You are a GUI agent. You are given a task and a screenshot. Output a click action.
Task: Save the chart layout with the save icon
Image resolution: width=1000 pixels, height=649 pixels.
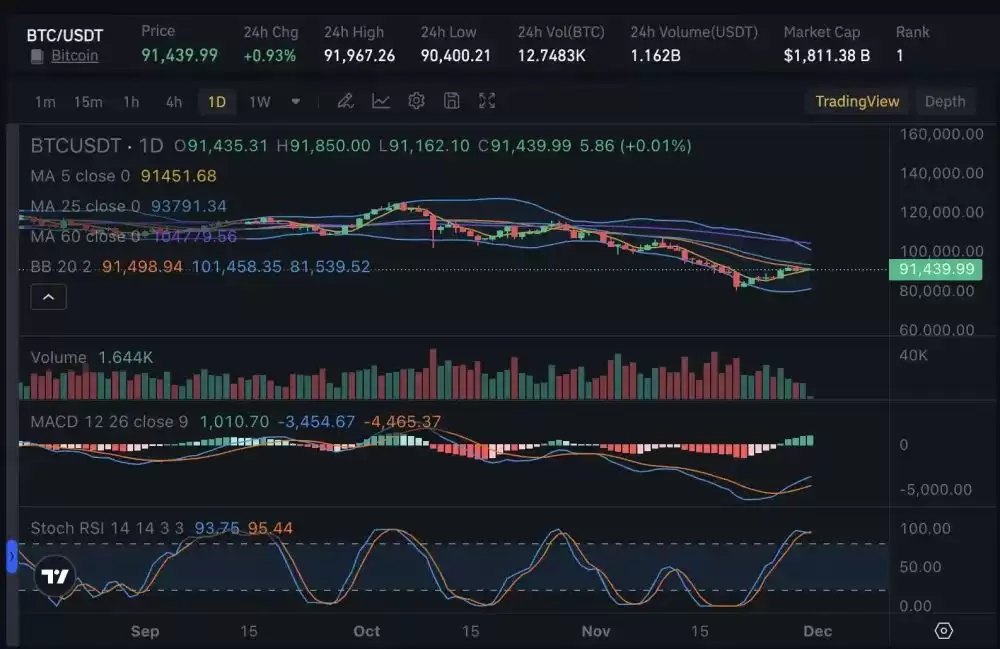(451, 101)
